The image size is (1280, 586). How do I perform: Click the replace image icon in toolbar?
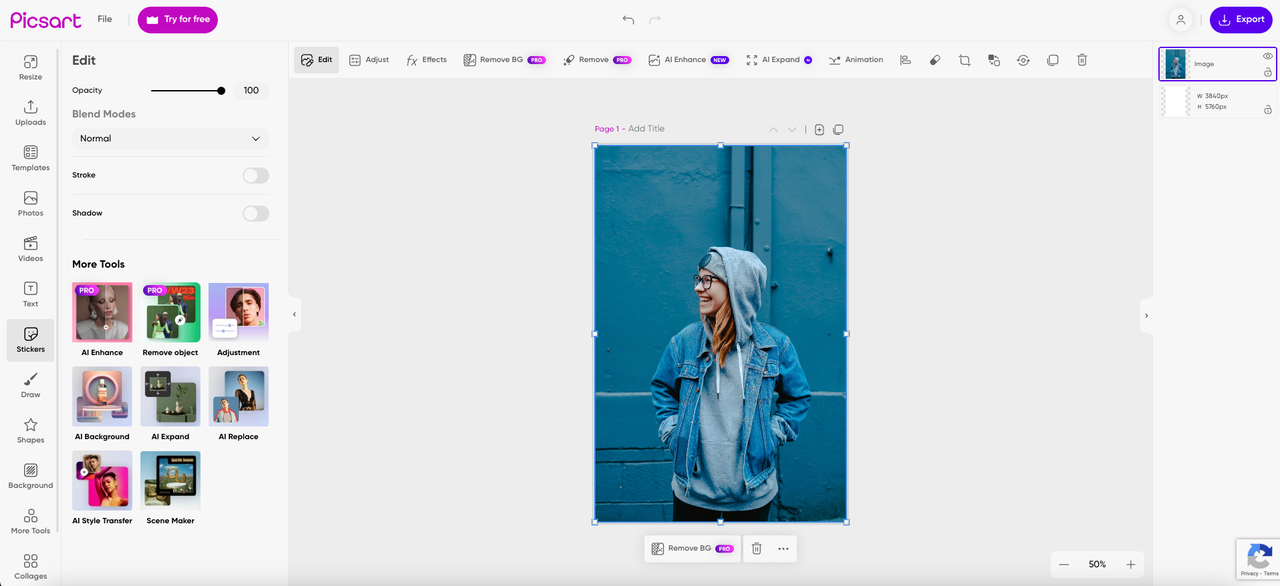coord(994,60)
